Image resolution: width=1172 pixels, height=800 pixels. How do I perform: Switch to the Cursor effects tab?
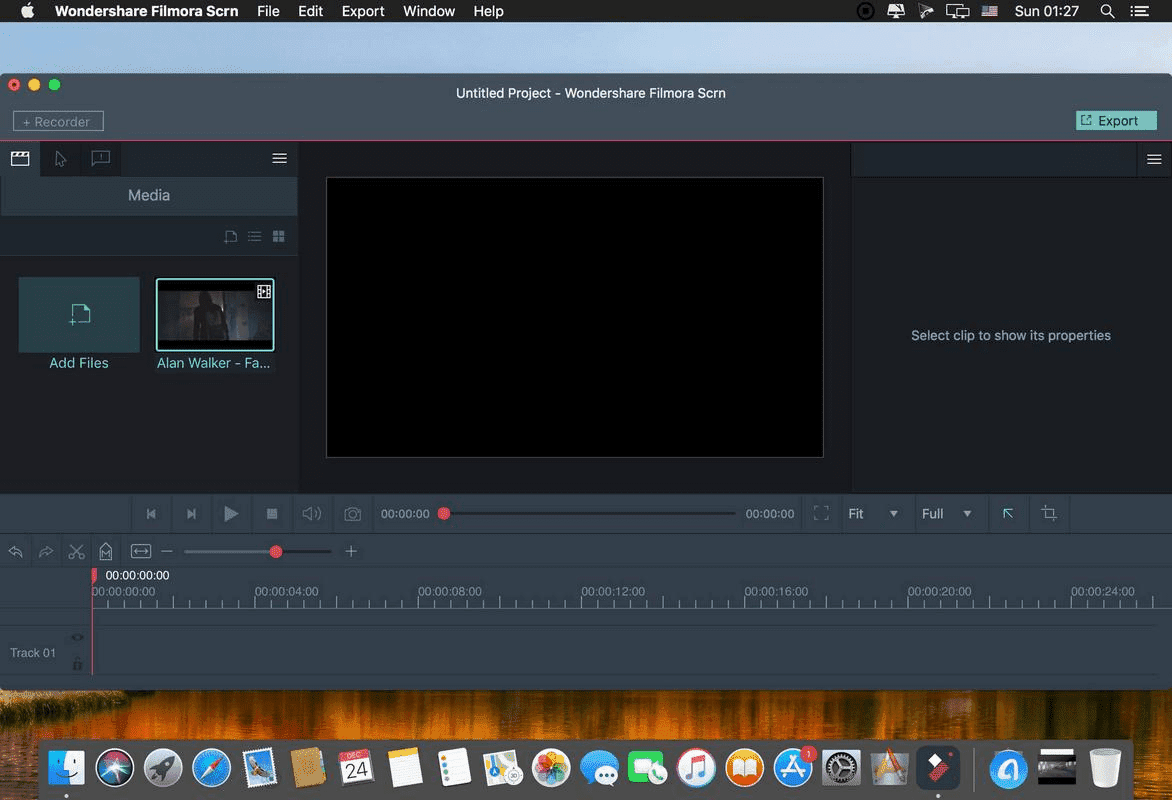click(61, 159)
